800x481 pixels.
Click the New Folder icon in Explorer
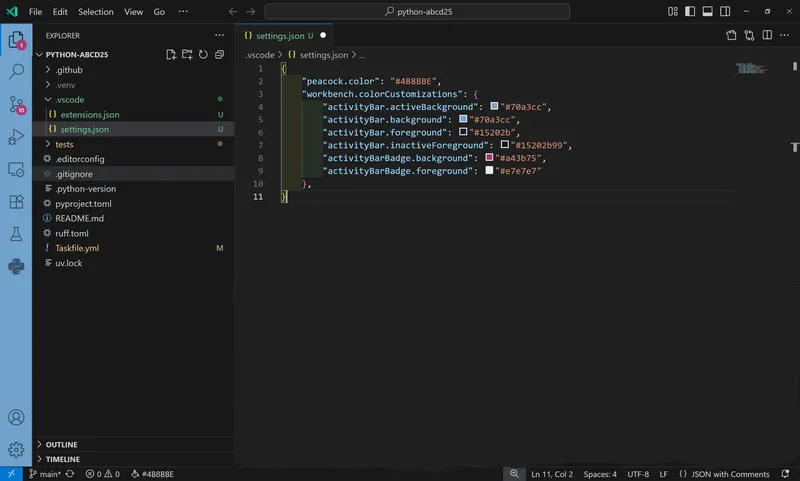187,55
